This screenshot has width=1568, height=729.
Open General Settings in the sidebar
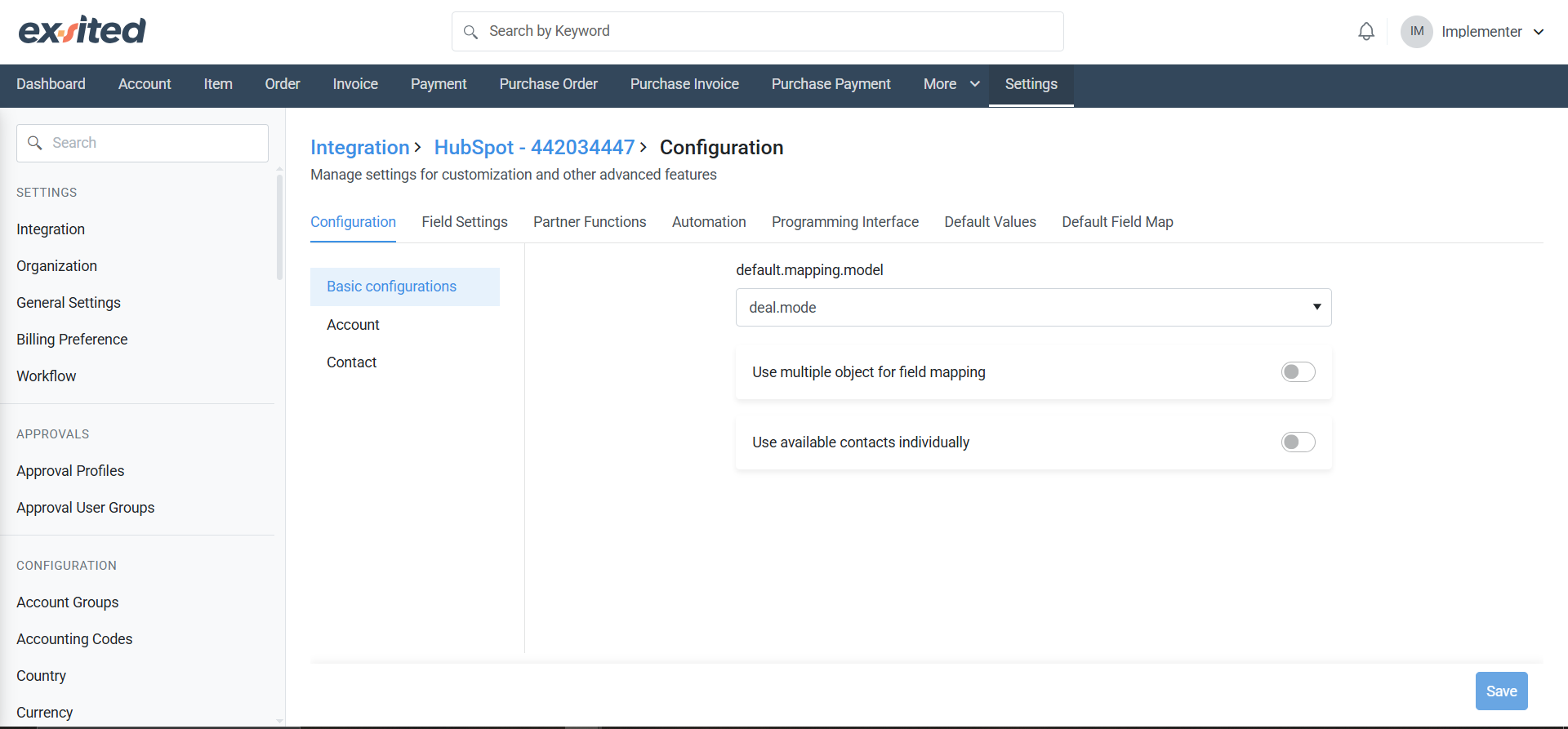coord(69,303)
